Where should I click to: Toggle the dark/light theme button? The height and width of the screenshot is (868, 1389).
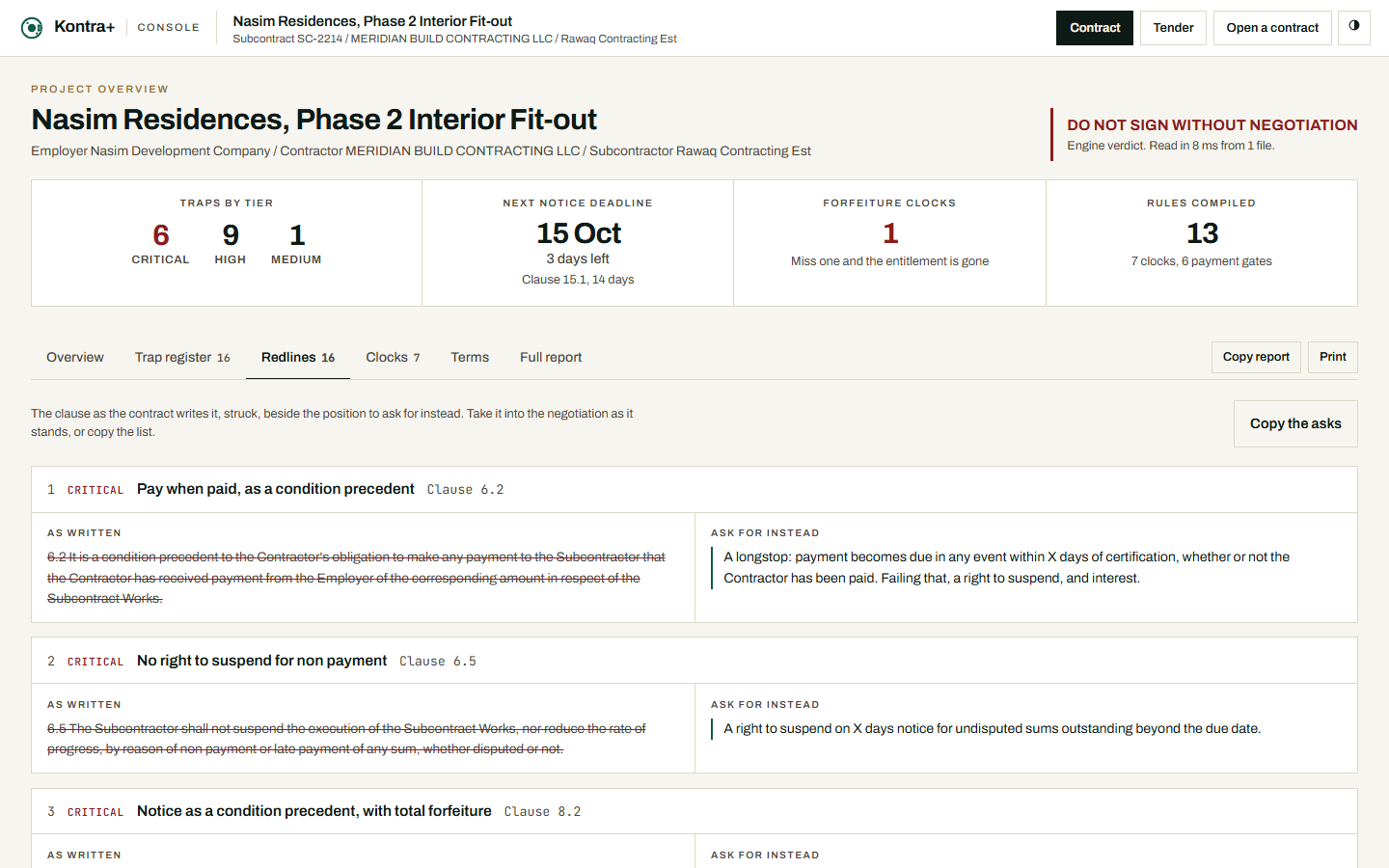(1354, 27)
